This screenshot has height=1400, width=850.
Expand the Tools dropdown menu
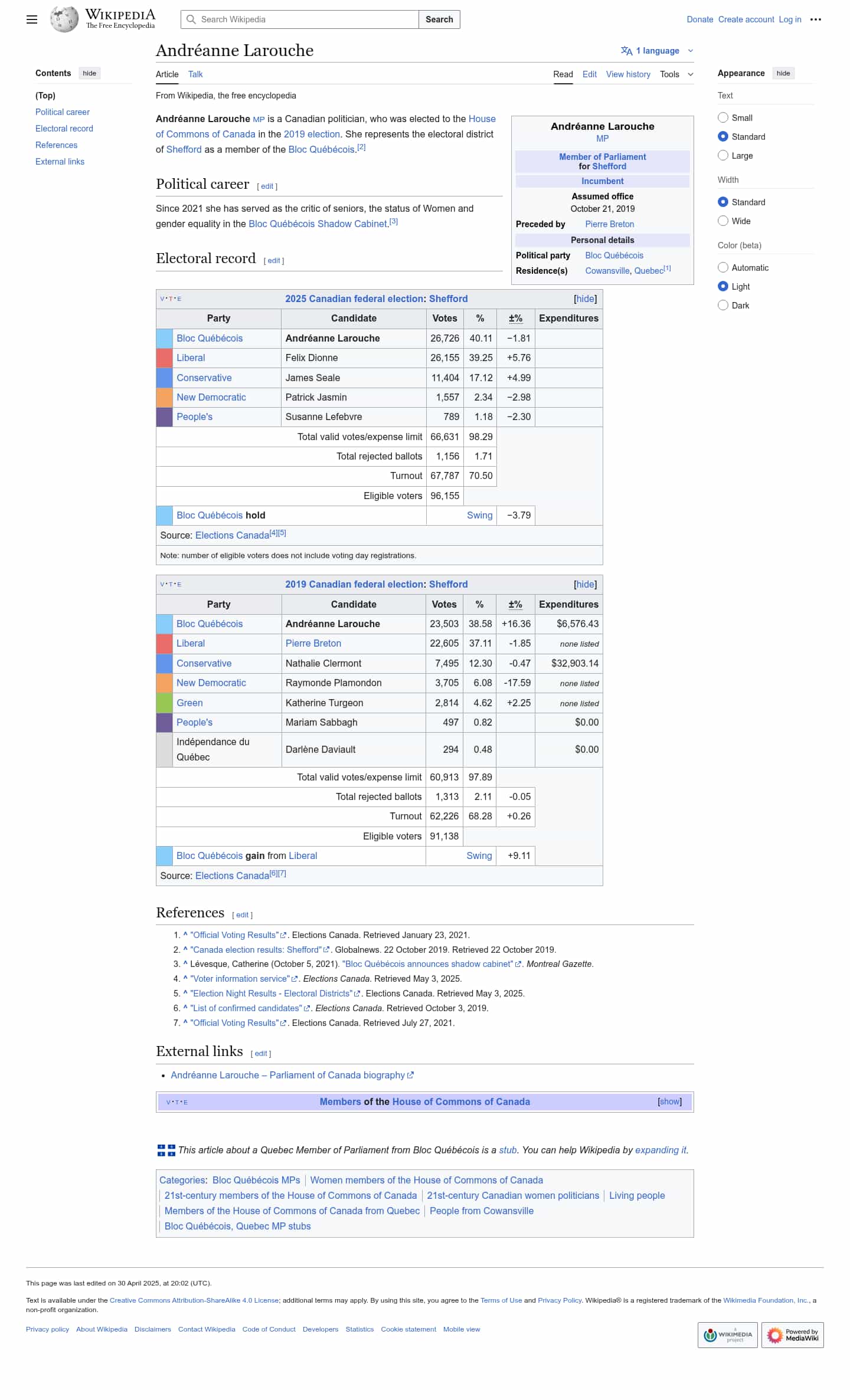(676, 74)
